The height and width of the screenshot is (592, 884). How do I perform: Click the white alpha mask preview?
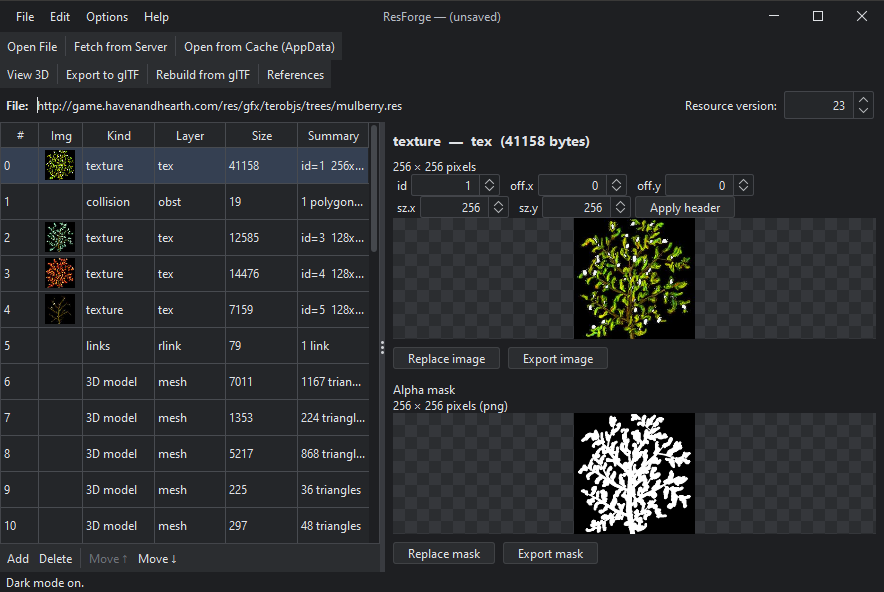tap(634, 473)
